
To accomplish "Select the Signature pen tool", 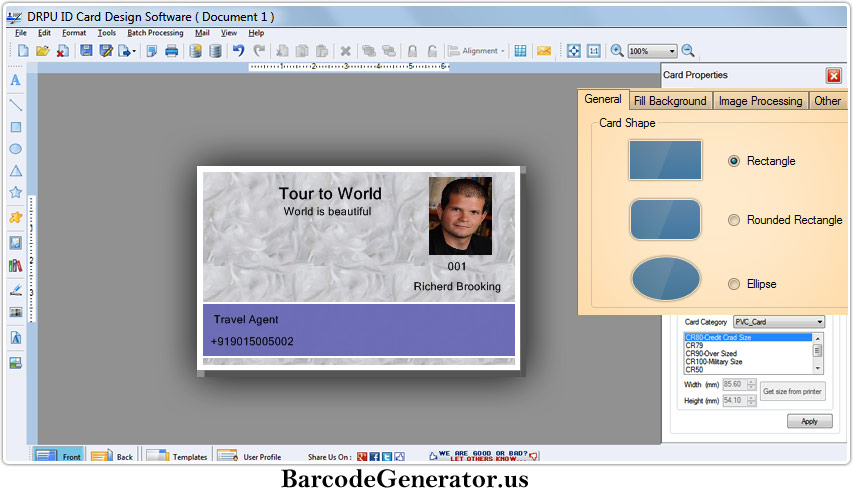I will (16, 289).
